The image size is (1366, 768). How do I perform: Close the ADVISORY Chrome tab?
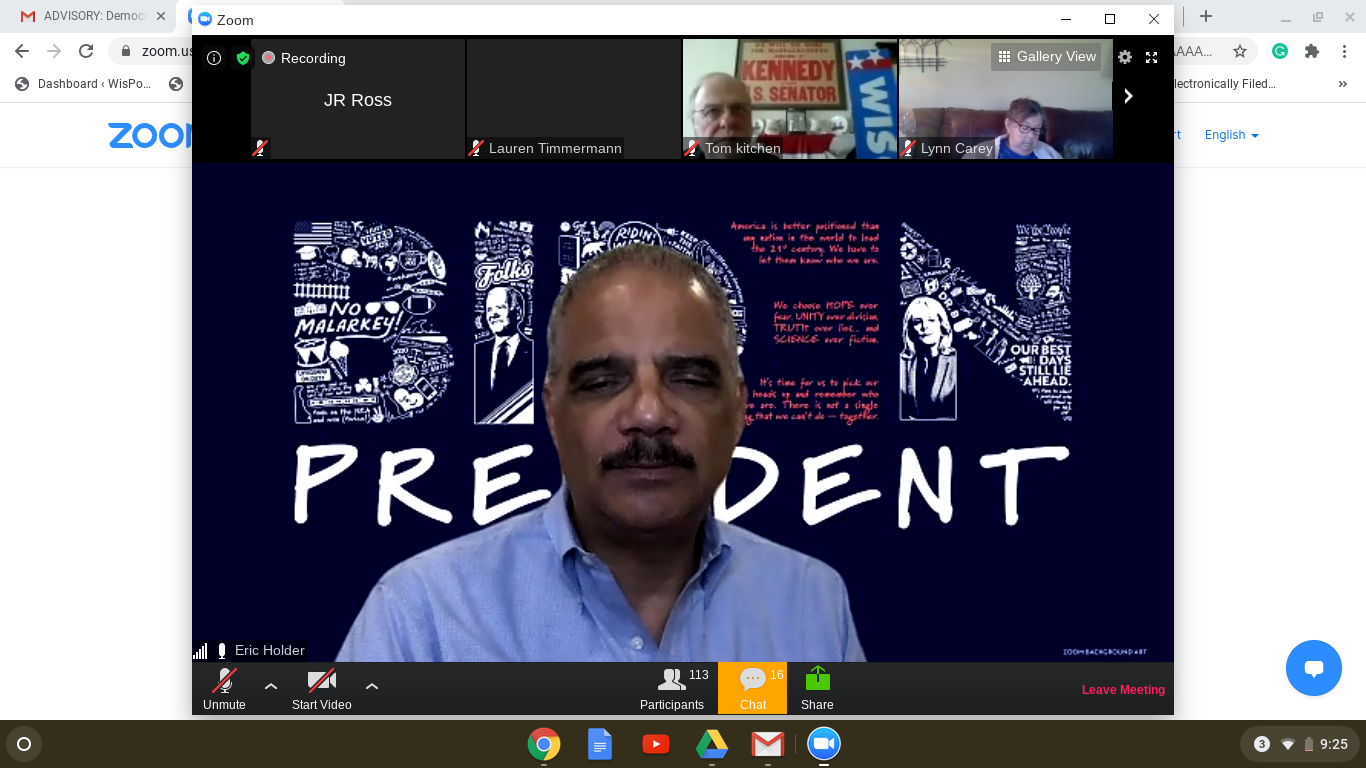coord(161,17)
